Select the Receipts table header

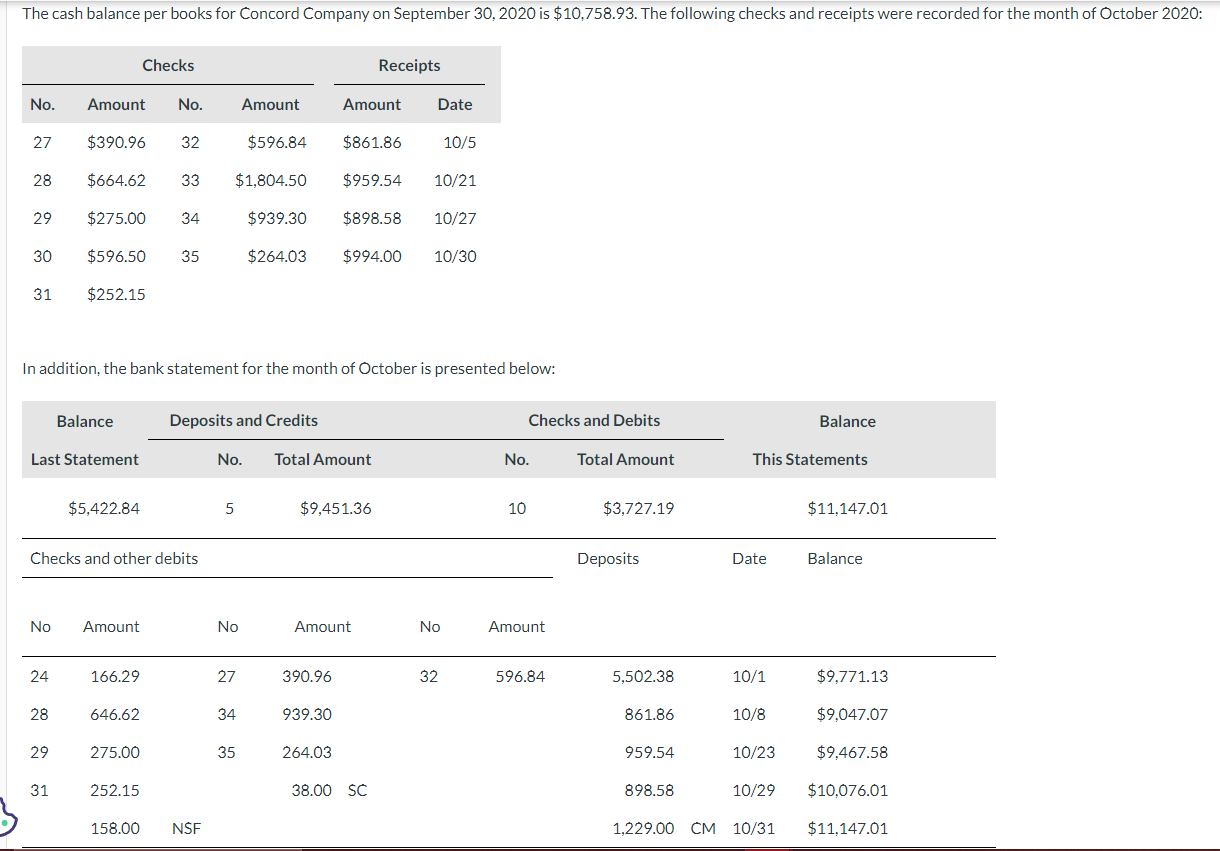point(409,65)
